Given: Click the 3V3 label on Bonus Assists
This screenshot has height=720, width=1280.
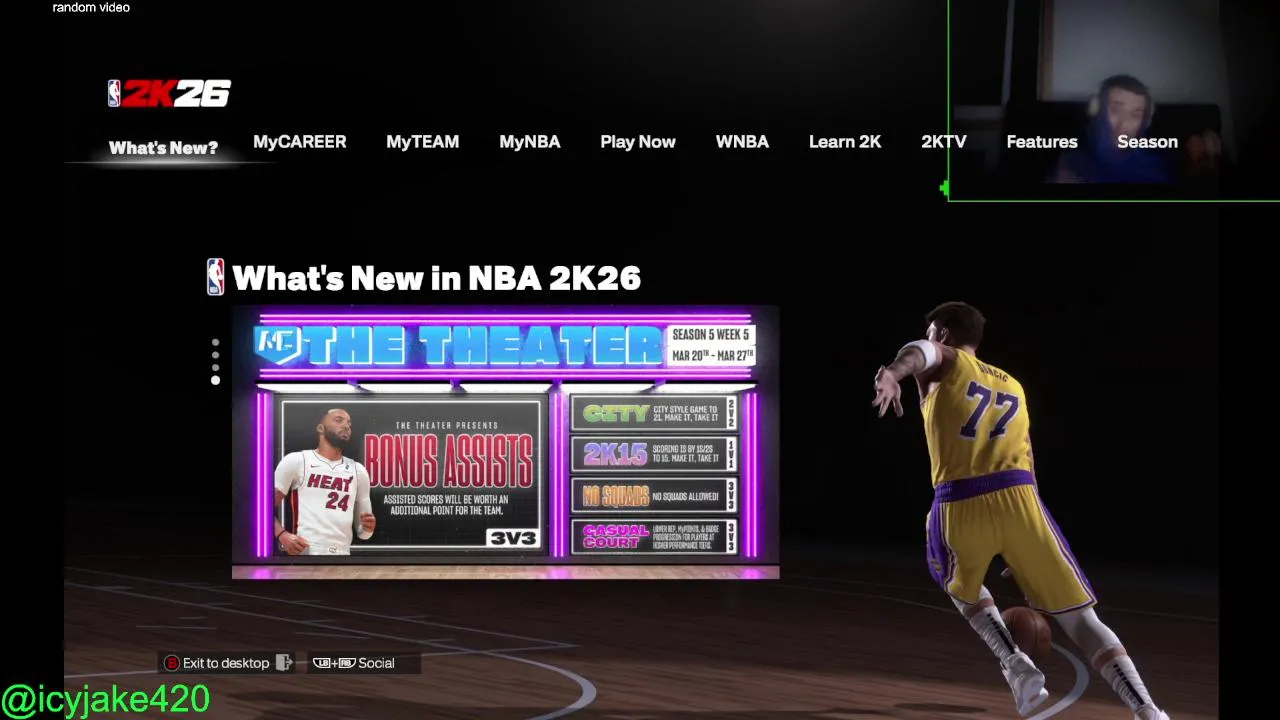Looking at the screenshot, I should [513, 538].
